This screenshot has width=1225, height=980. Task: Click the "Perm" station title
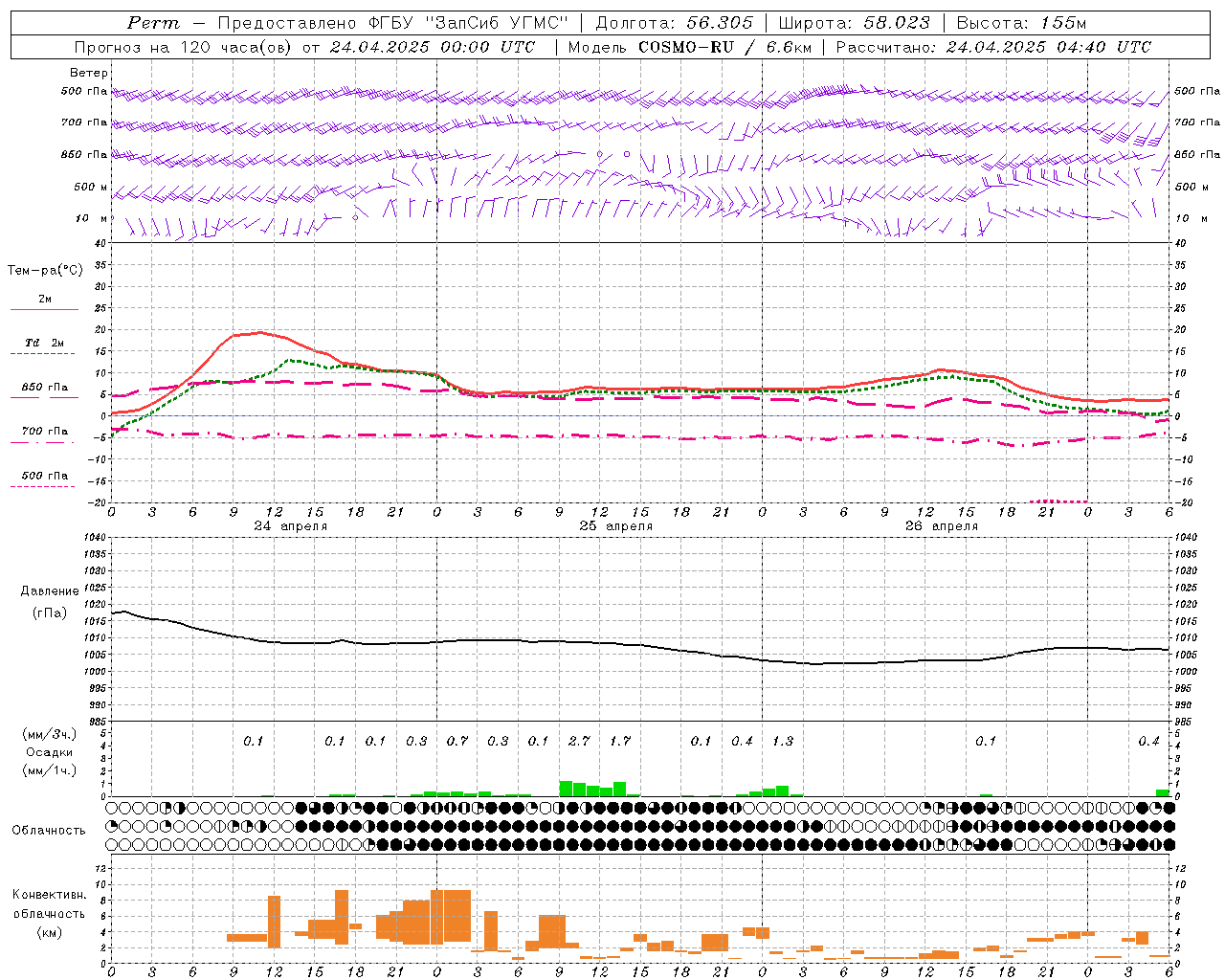pyautogui.click(x=153, y=23)
